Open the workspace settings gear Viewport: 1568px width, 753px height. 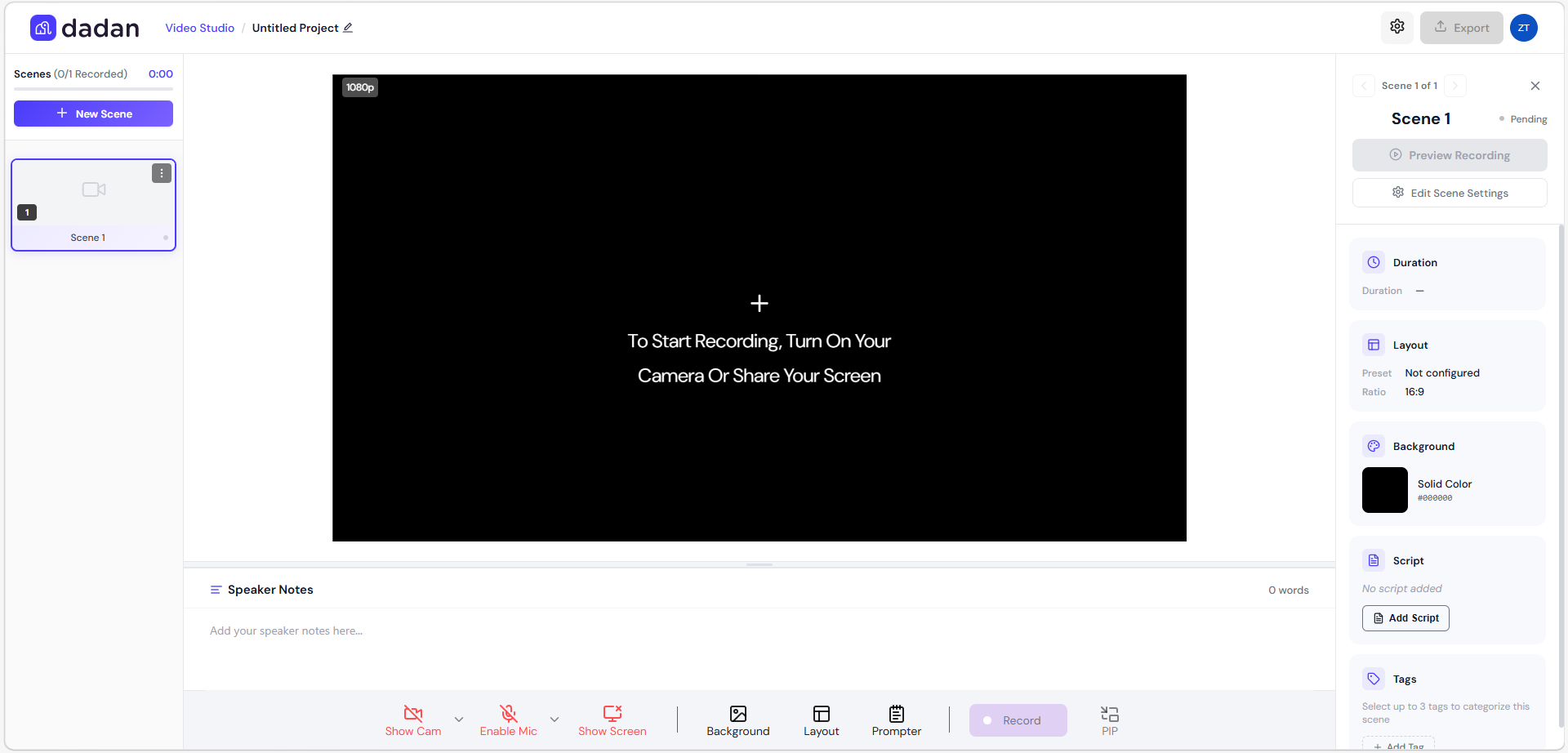pos(1396,27)
